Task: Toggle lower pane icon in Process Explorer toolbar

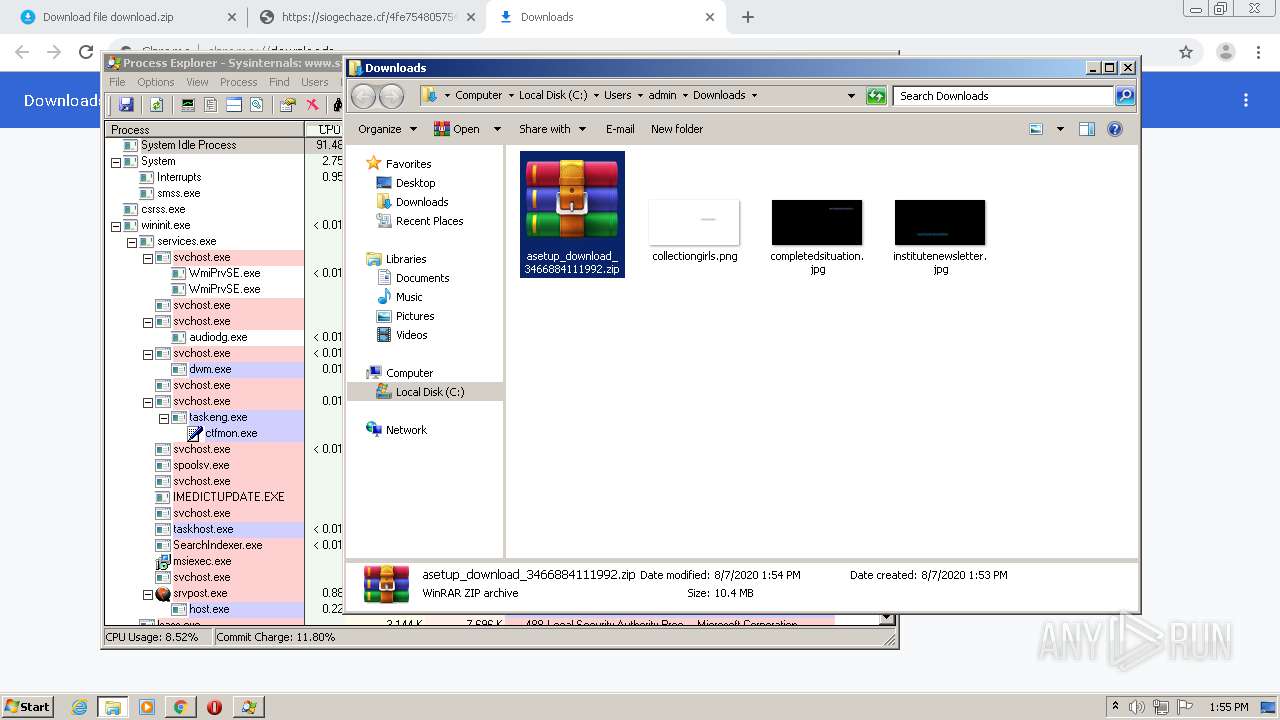Action: pos(234,105)
